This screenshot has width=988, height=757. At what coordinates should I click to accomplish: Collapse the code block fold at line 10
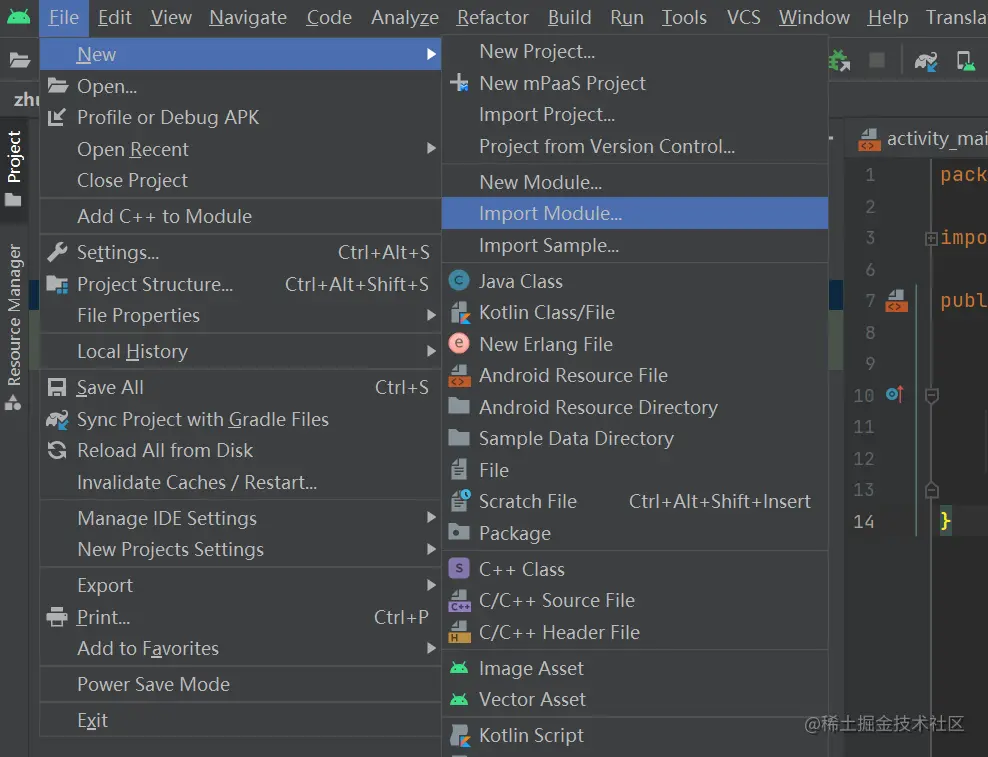pos(932,396)
